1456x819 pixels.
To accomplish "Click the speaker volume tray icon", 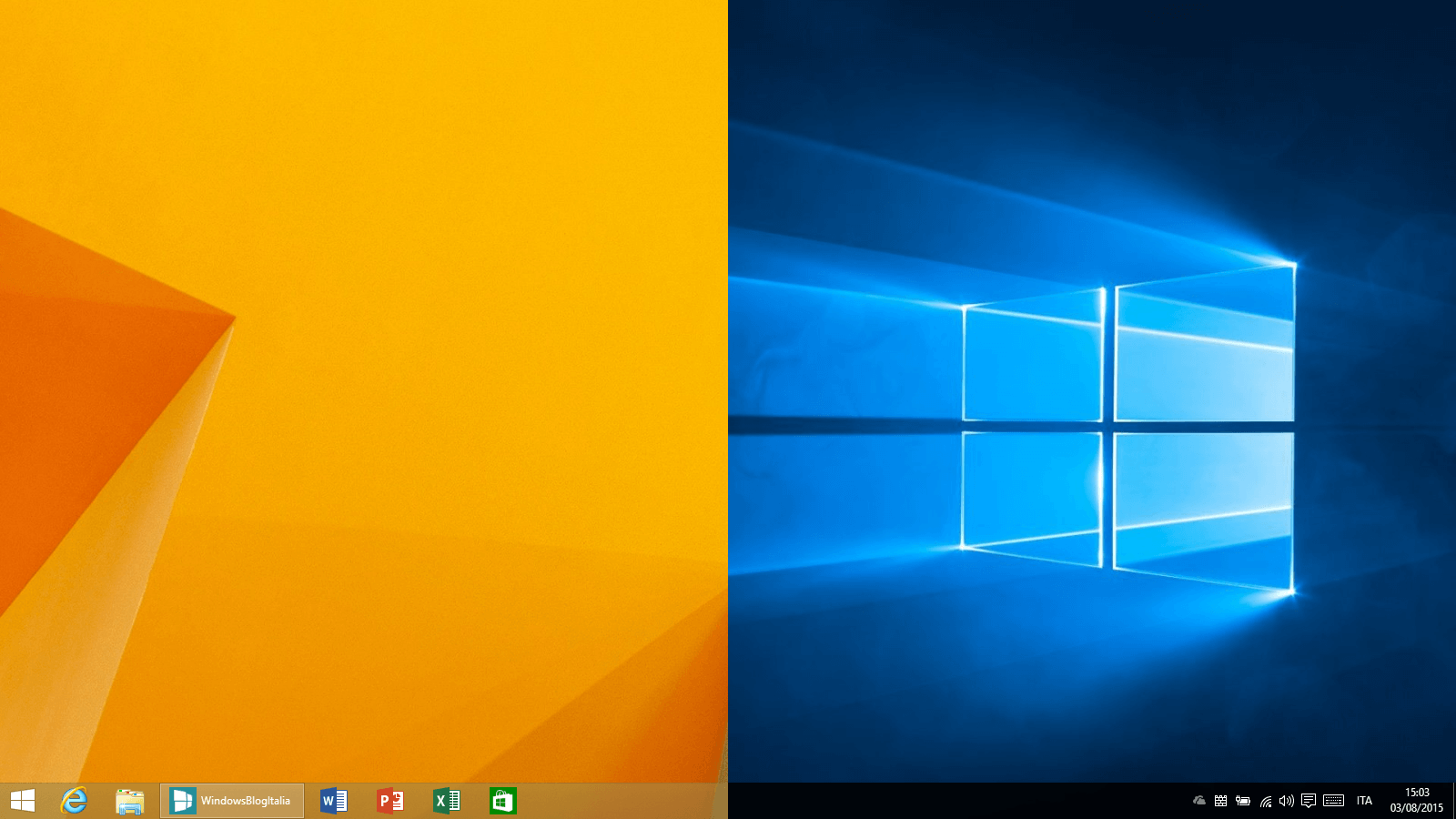I will (x=1287, y=801).
